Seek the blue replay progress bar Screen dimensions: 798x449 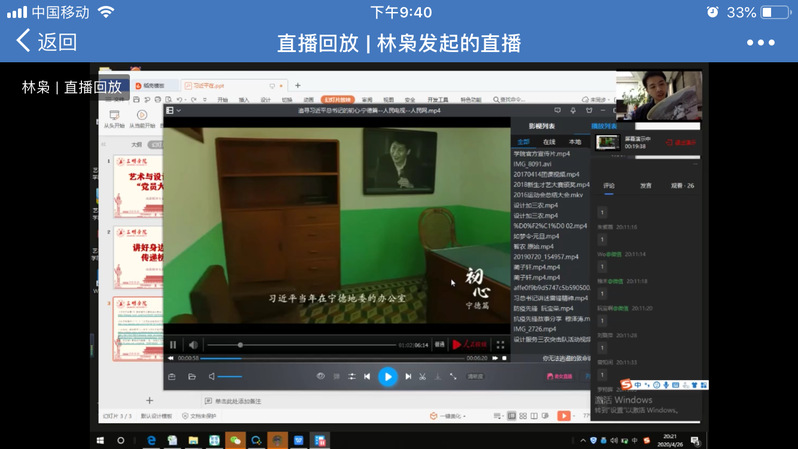[x=332, y=358]
